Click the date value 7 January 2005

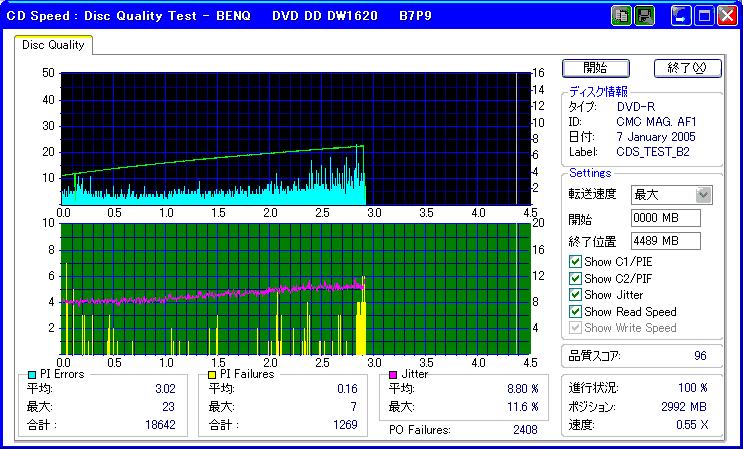point(656,137)
